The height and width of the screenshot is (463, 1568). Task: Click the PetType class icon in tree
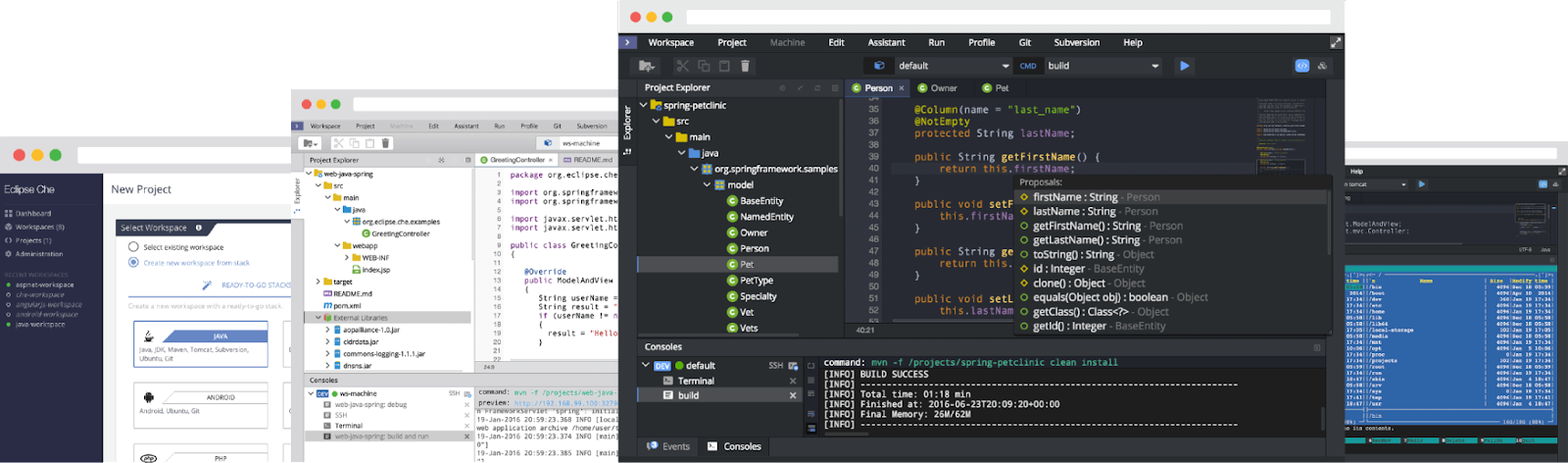coord(732,281)
